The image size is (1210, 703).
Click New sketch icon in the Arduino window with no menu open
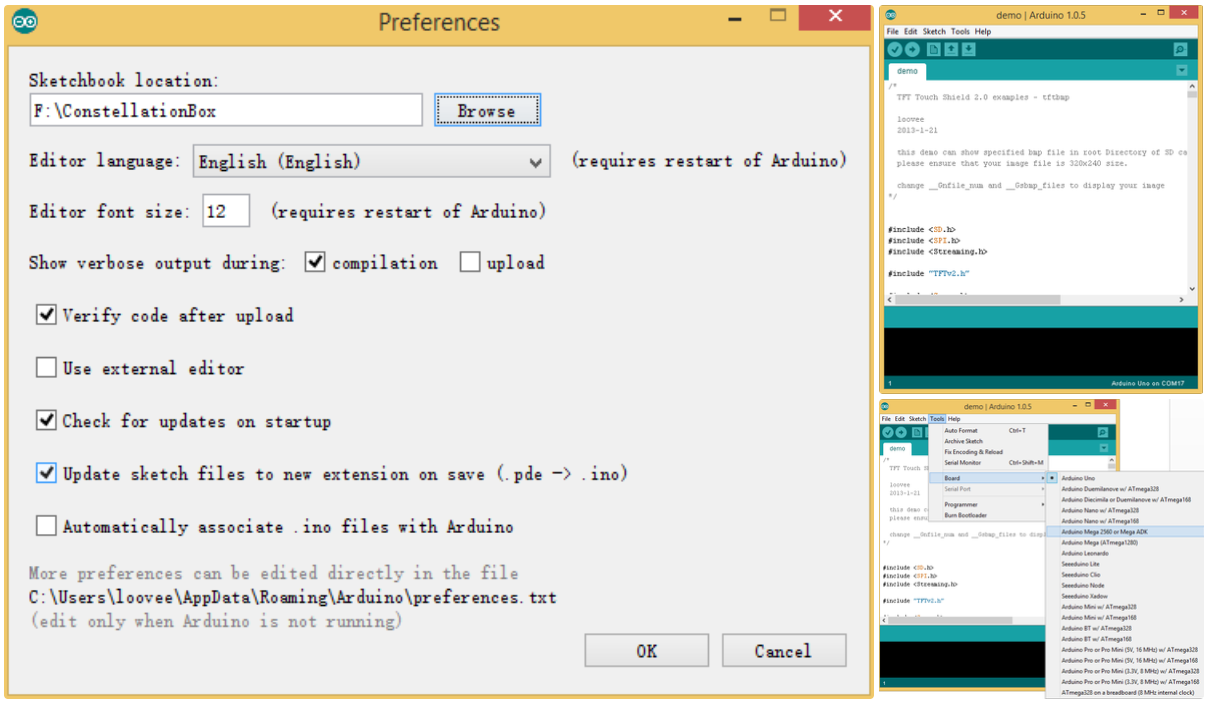[x=934, y=49]
